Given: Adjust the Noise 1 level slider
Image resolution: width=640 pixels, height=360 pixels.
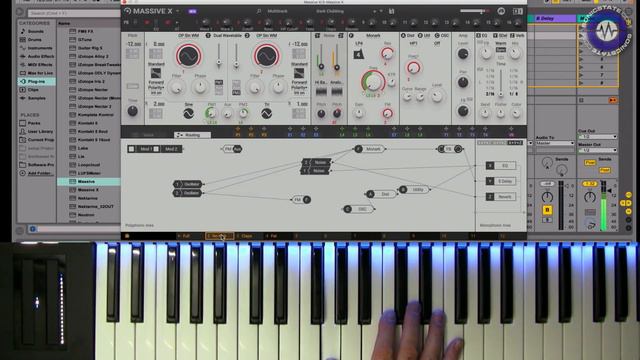Looking at the screenshot, I should (x=321, y=66).
